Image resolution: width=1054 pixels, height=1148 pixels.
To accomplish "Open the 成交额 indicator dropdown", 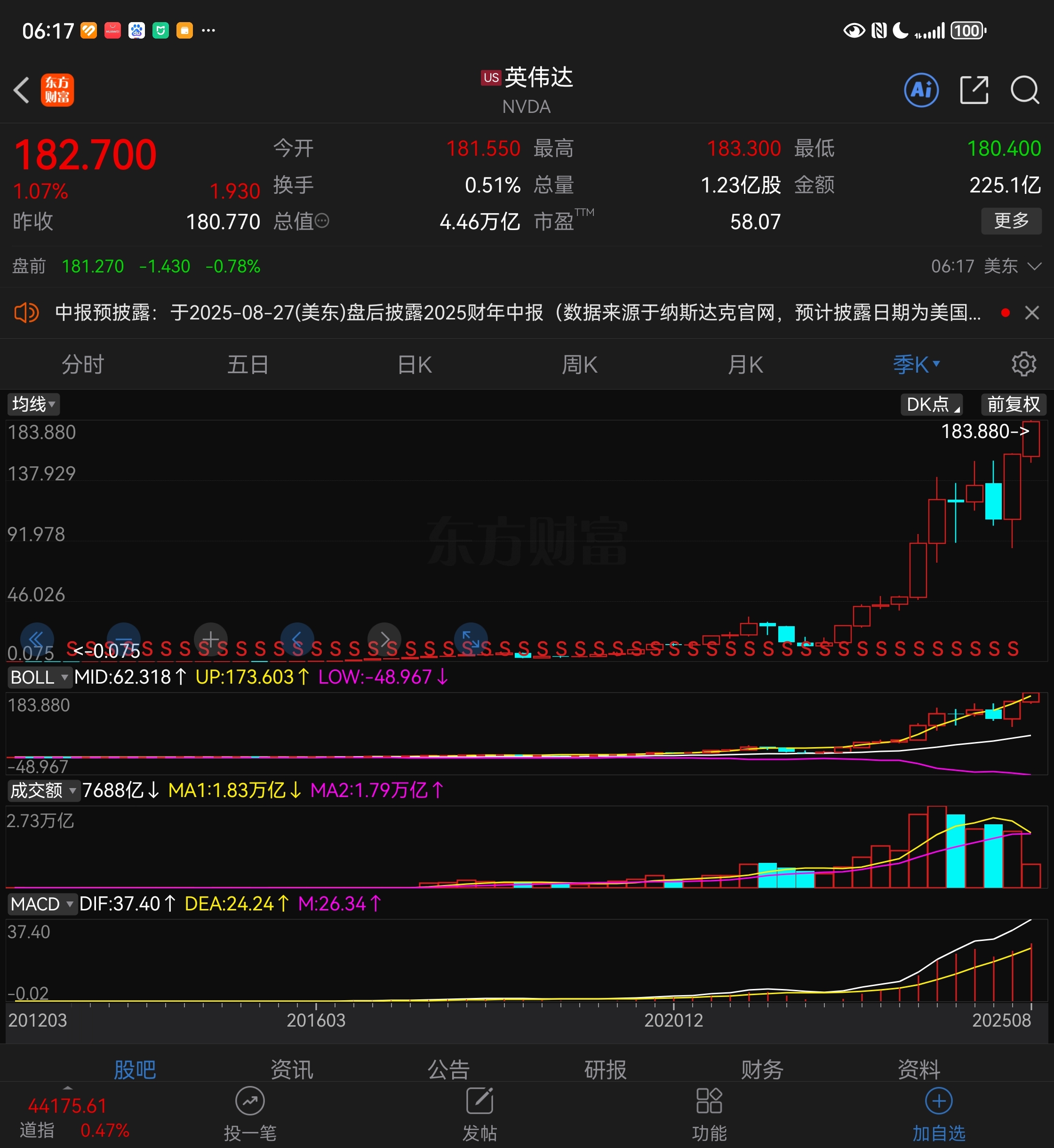I will [x=43, y=790].
